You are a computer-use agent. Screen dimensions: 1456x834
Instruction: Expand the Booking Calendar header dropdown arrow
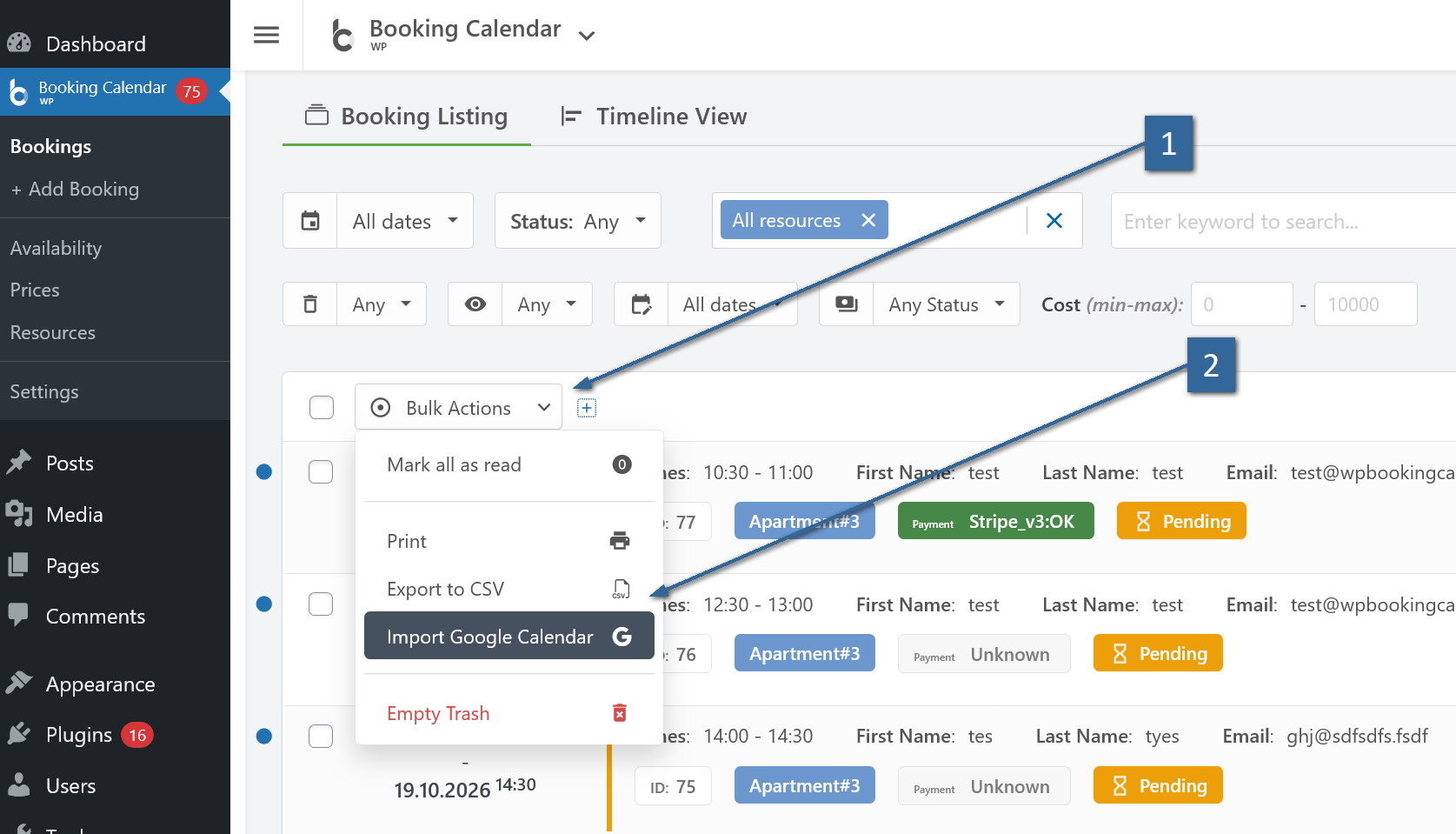coord(587,36)
